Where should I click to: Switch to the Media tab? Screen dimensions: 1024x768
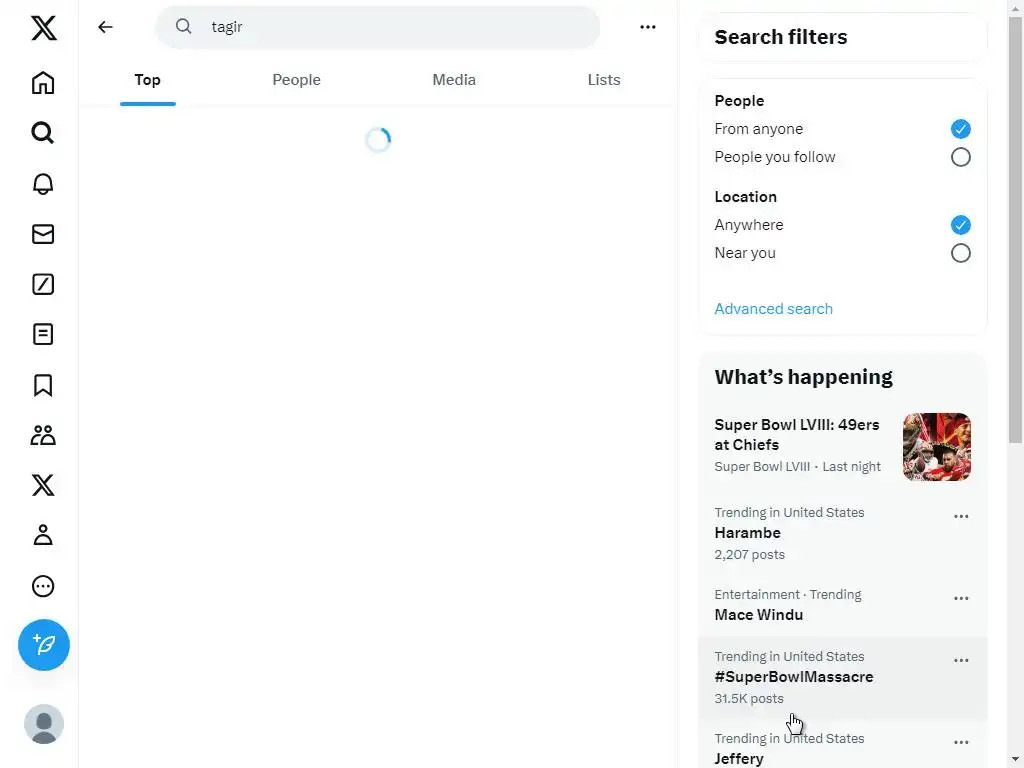pyautogui.click(x=454, y=80)
